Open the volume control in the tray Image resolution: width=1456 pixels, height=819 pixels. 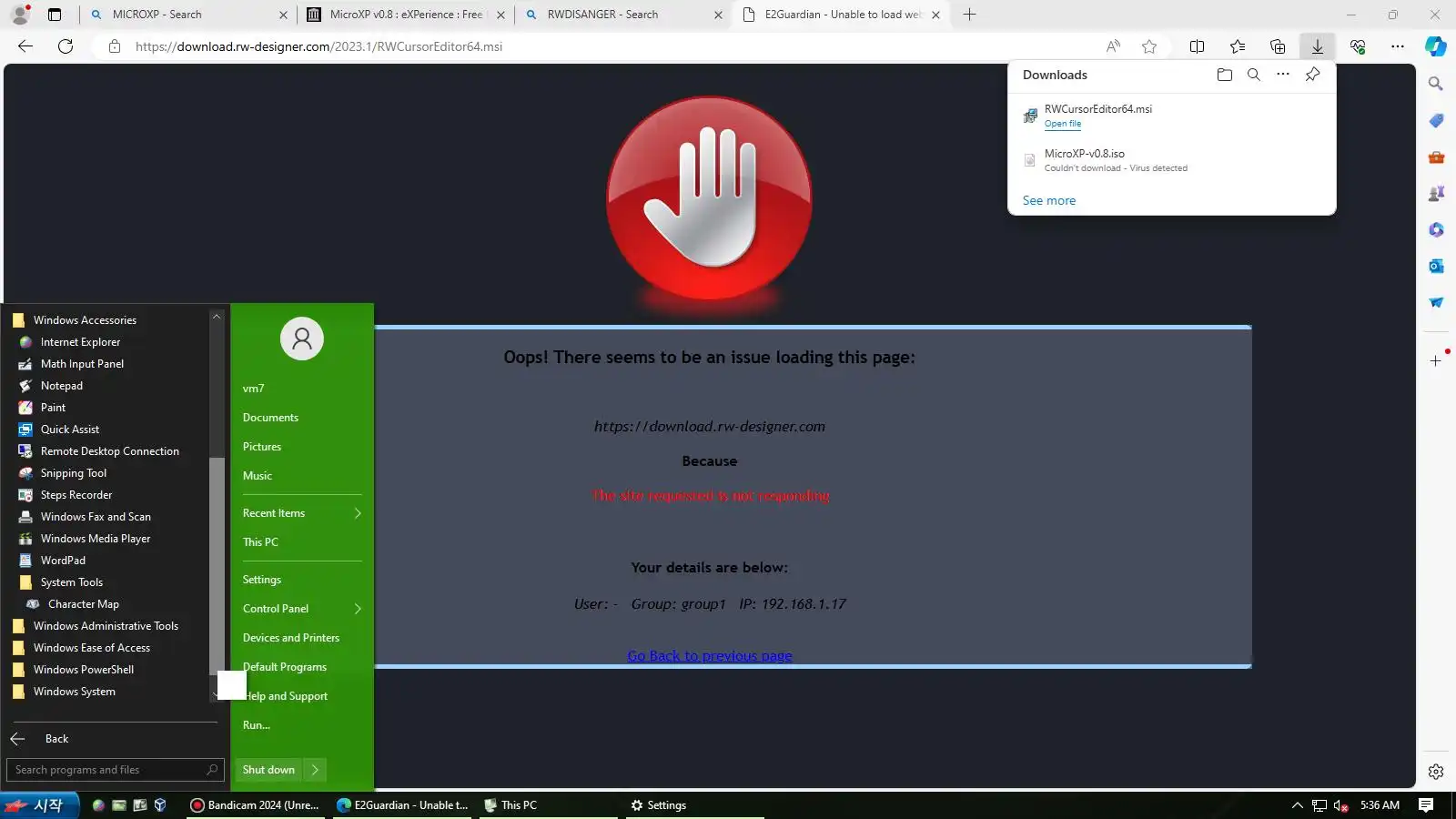1340,805
